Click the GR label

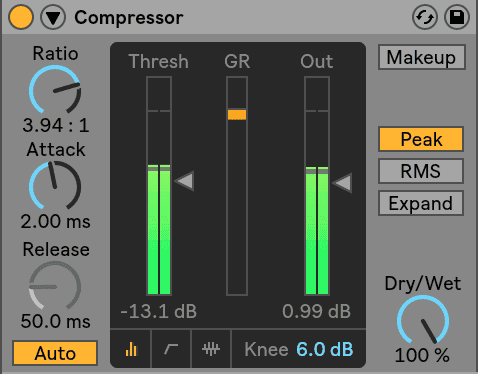237,62
